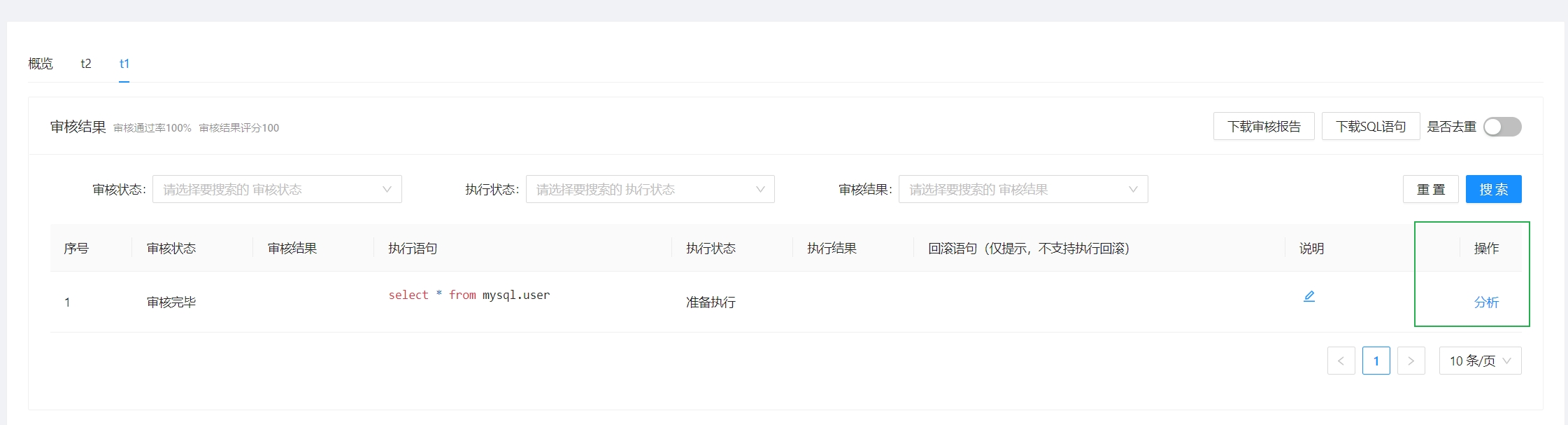Click the 回滚语句 column header

click(x=1029, y=248)
